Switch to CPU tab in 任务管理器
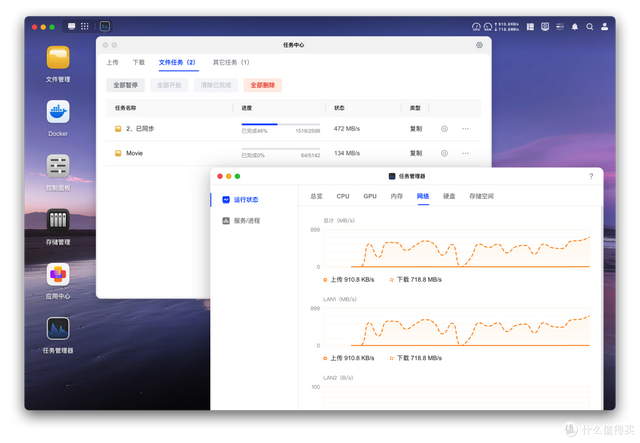This screenshot has height=443, width=640. [x=343, y=196]
